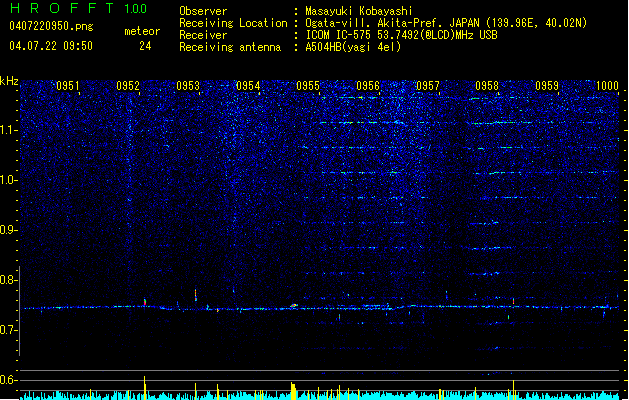The height and width of the screenshot is (400, 629).
Task: Click the 1.1 kHz axis label
Action: coord(9,130)
